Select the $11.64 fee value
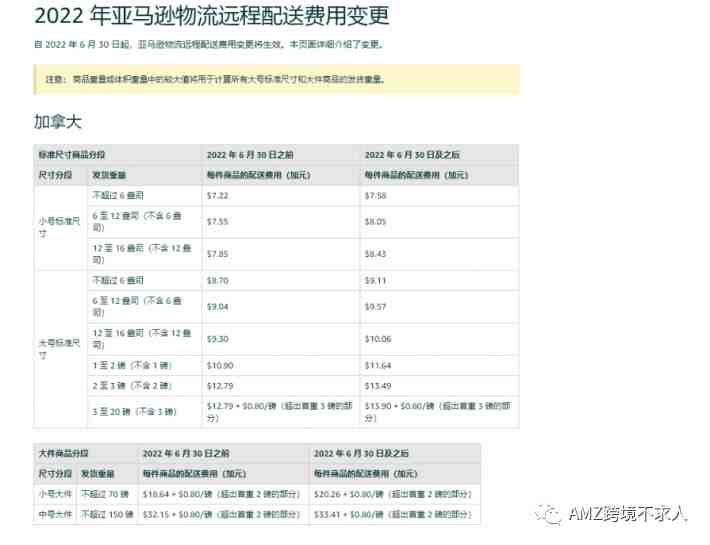This screenshot has width=710, height=545. pyautogui.click(x=378, y=365)
